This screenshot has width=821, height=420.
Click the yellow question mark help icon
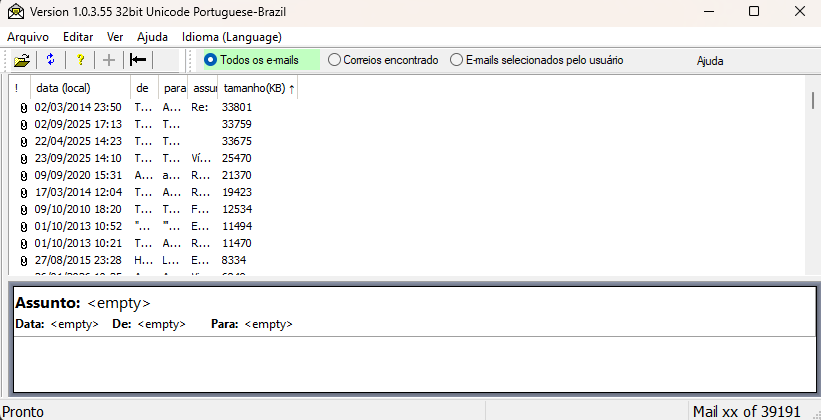(x=80, y=60)
